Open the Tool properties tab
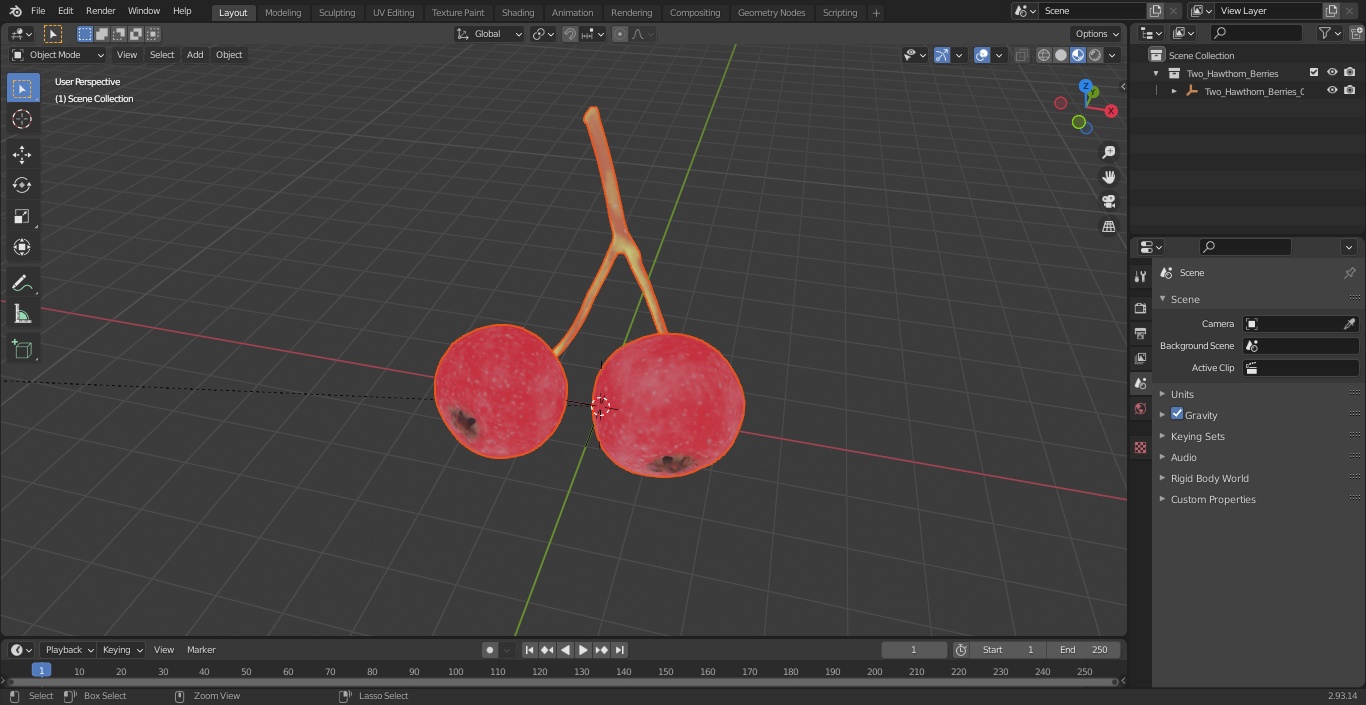The image size is (1366, 705). point(1140,277)
